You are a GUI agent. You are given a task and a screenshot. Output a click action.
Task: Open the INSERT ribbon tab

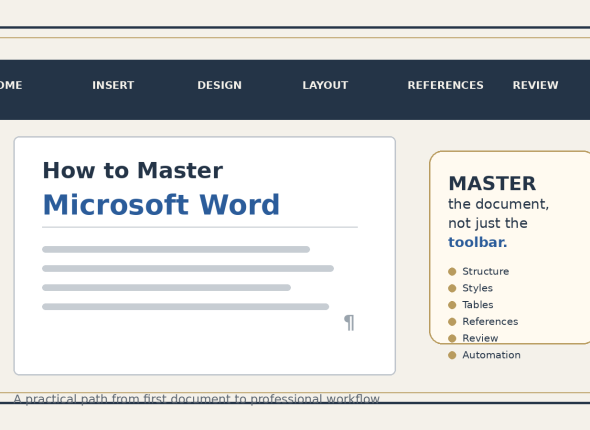click(113, 85)
